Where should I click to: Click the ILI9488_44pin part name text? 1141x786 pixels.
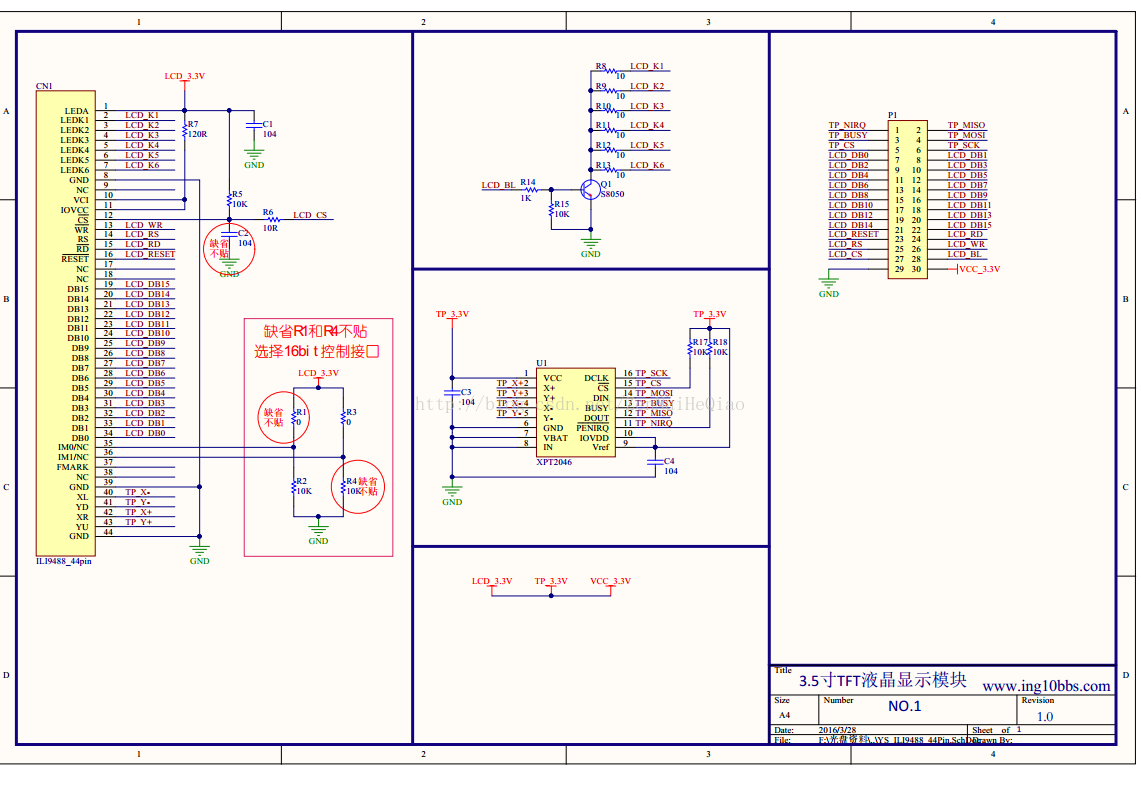[x=64, y=561]
